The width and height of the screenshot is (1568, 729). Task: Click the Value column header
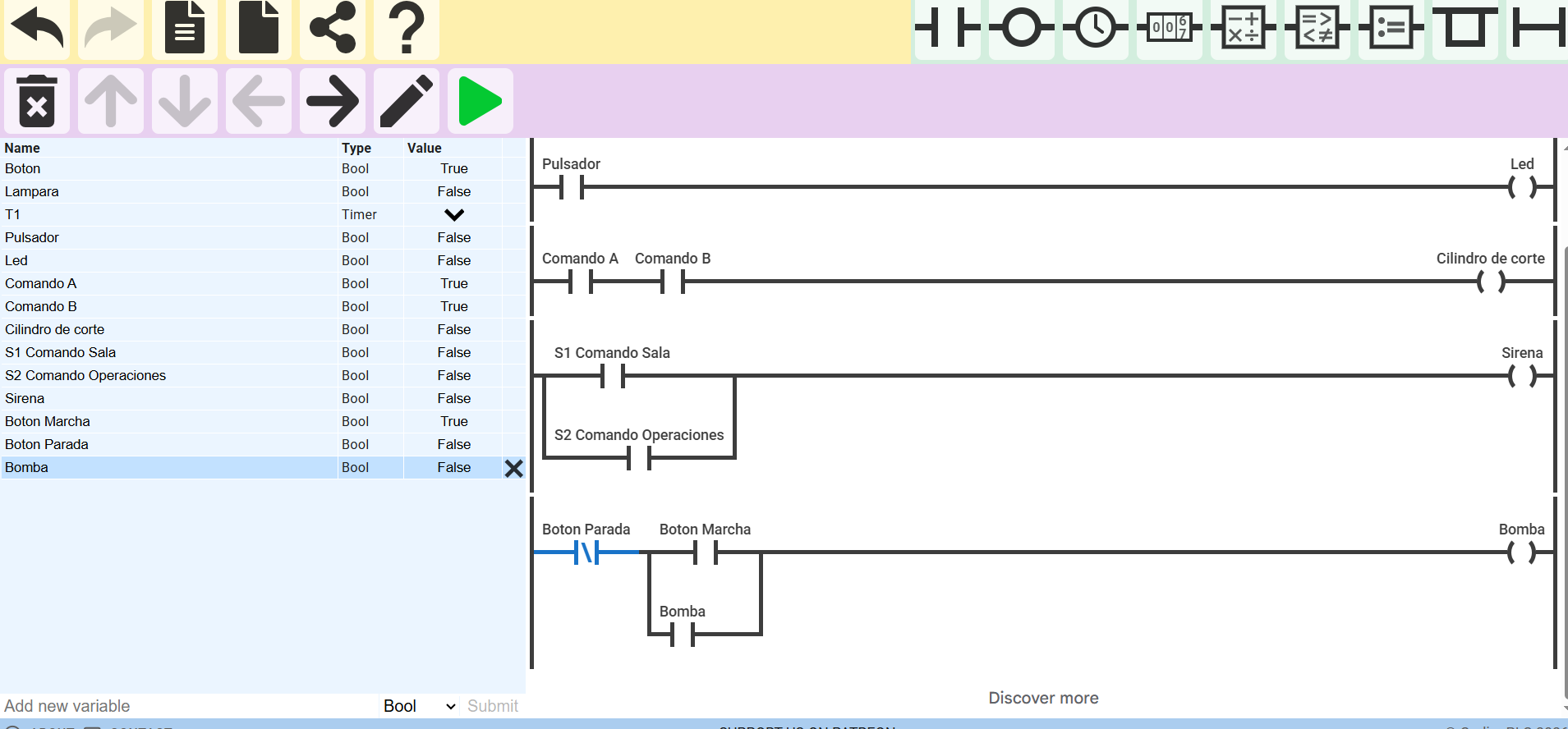tap(425, 148)
